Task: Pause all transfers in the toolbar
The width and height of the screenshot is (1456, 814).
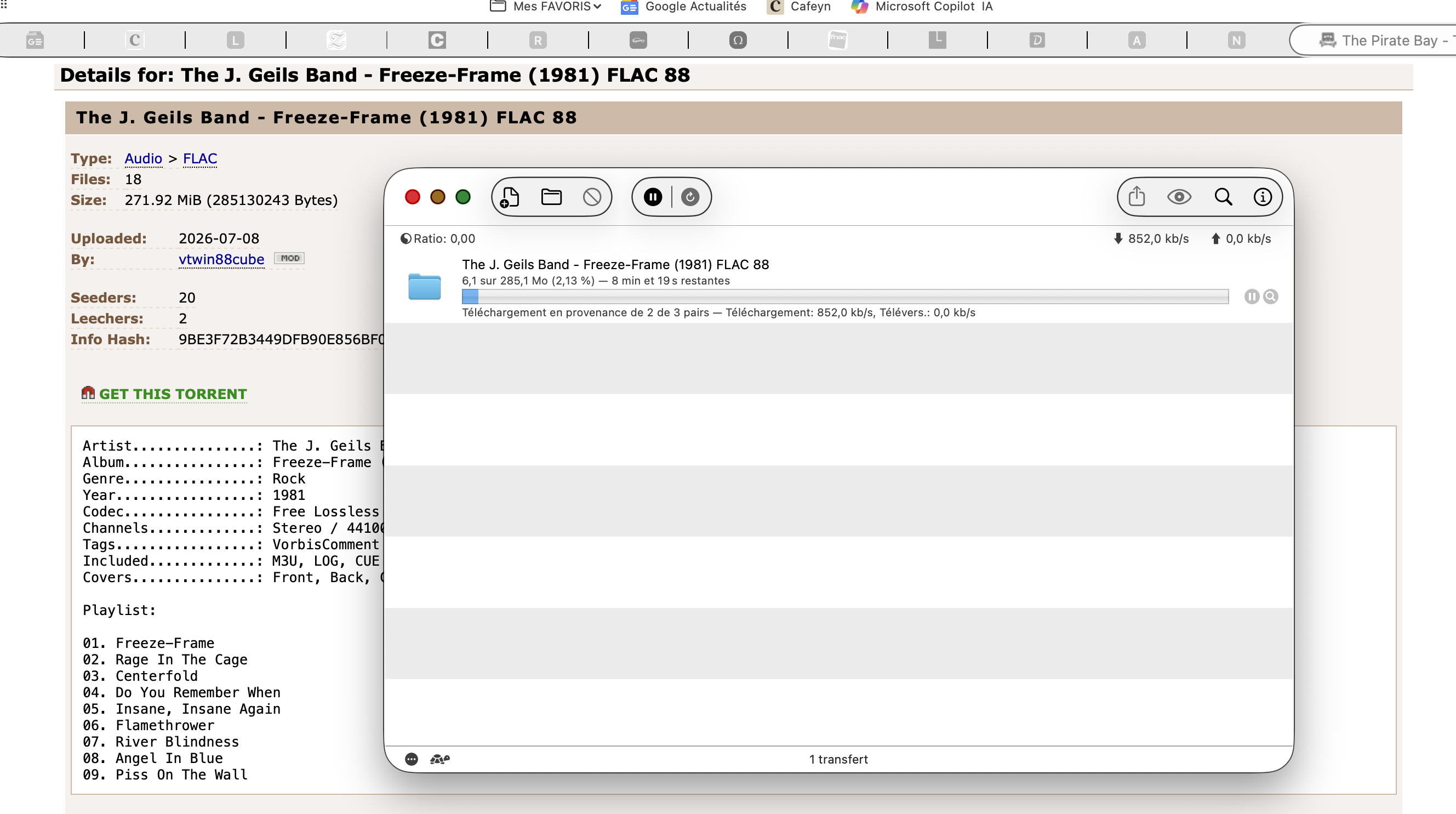Action: tap(653, 197)
